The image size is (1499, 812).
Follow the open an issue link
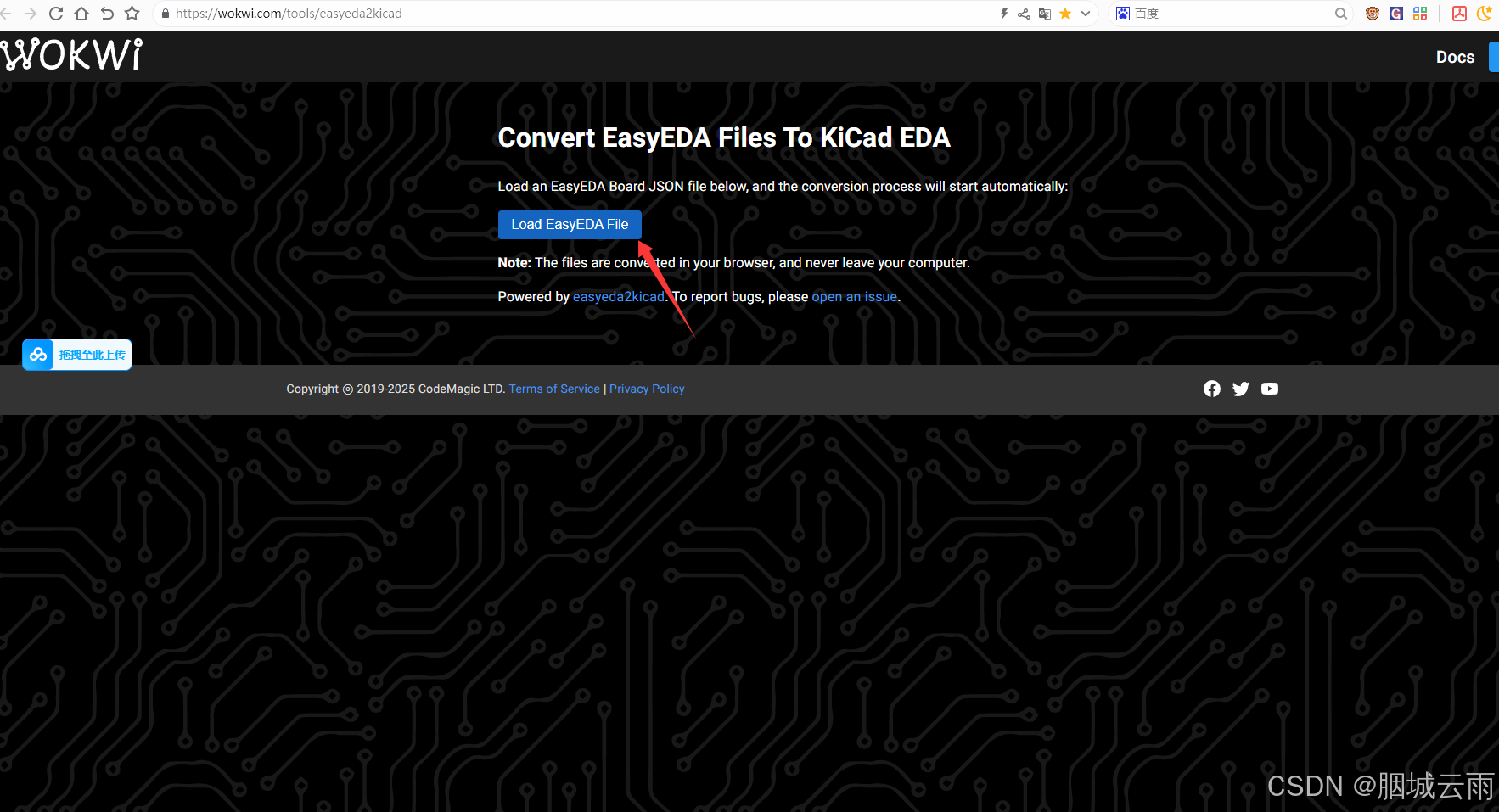pyautogui.click(x=855, y=297)
